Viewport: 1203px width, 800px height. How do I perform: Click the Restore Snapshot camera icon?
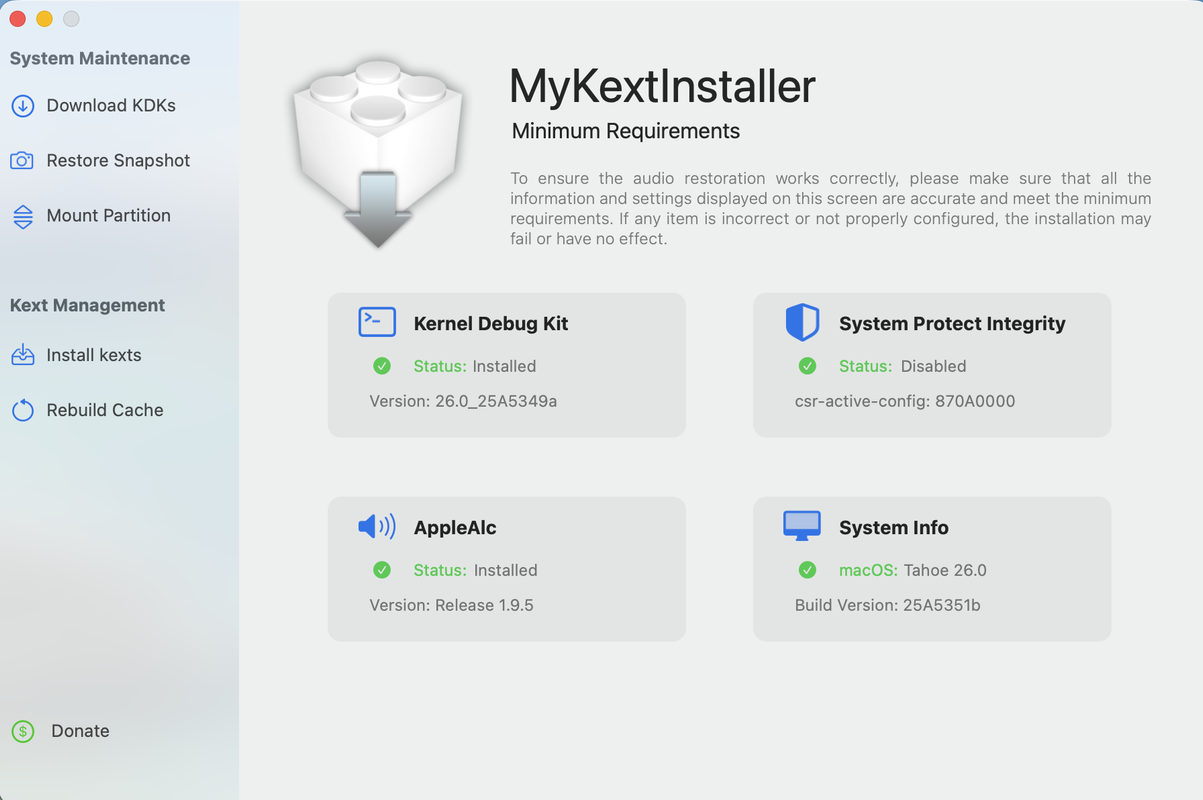(22, 161)
